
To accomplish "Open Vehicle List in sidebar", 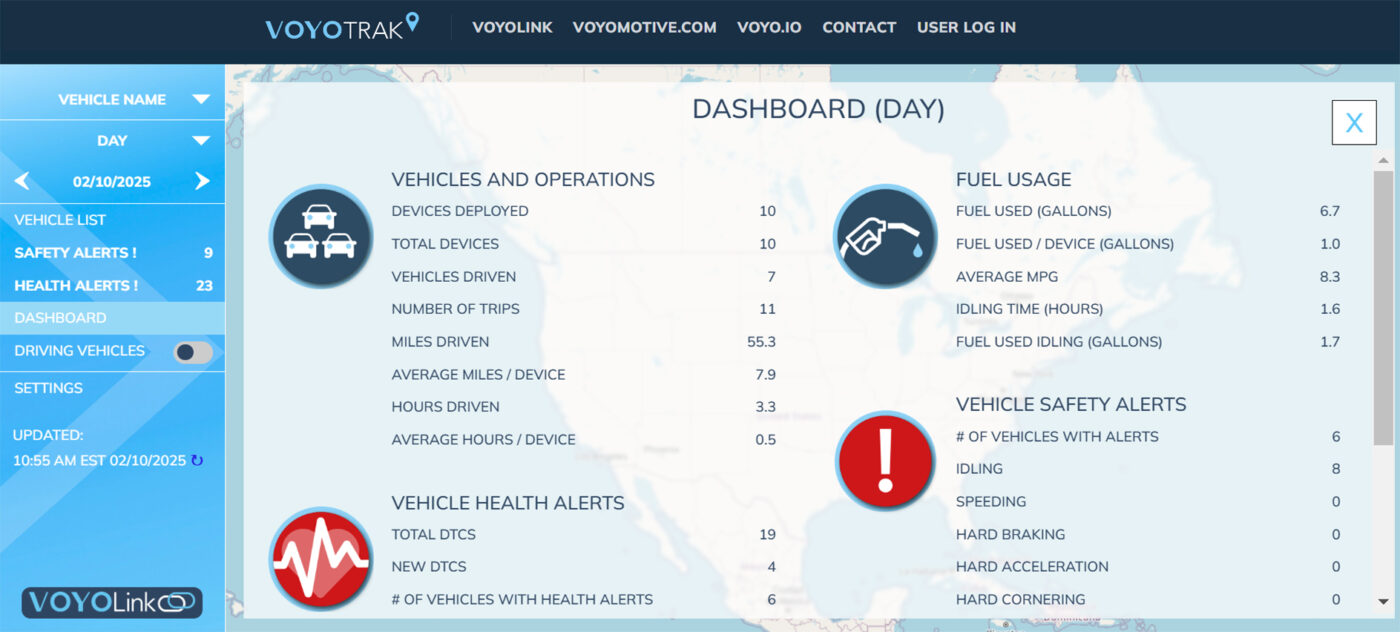I will coord(60,220).
